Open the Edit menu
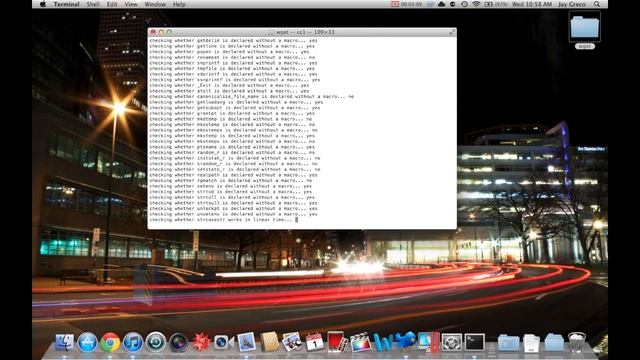This screenshot has height=360, width=640. [112, 4]
